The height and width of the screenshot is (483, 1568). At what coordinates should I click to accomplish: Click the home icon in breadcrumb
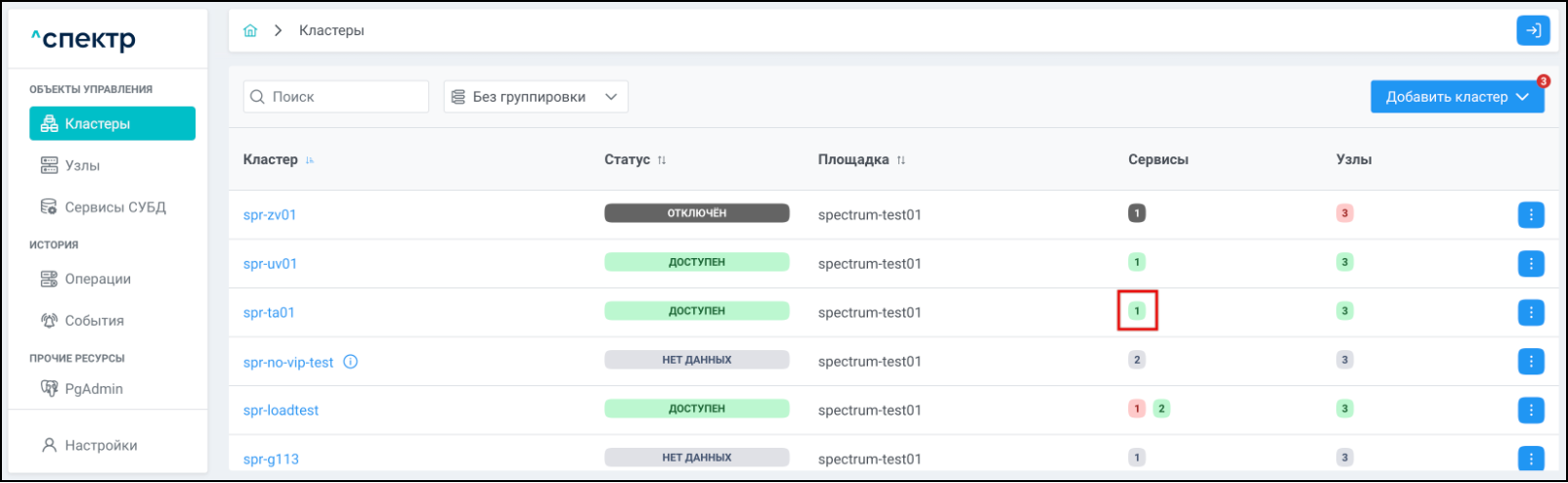[x=250, y=30]
